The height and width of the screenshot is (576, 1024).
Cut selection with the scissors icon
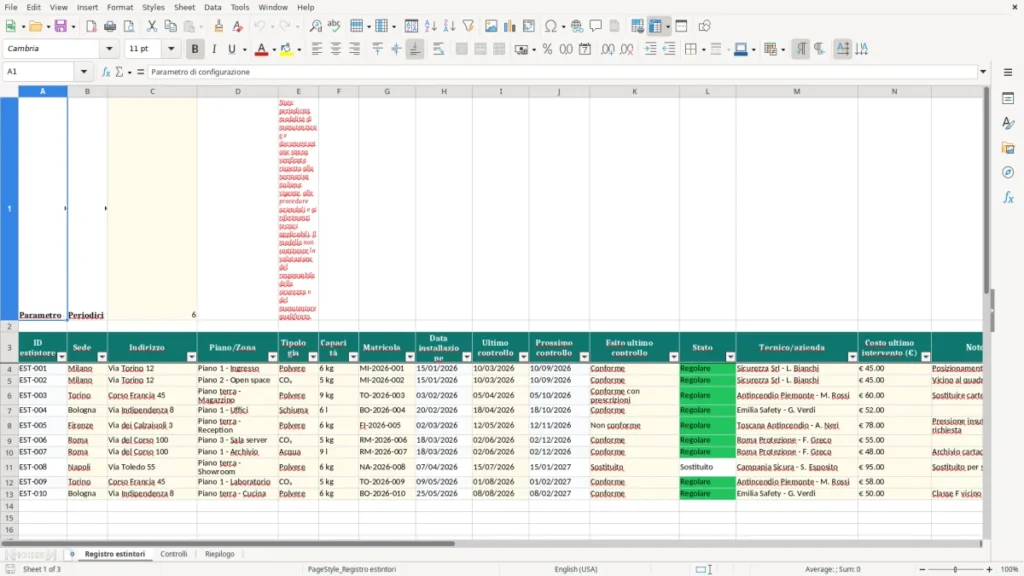(152, 26)
